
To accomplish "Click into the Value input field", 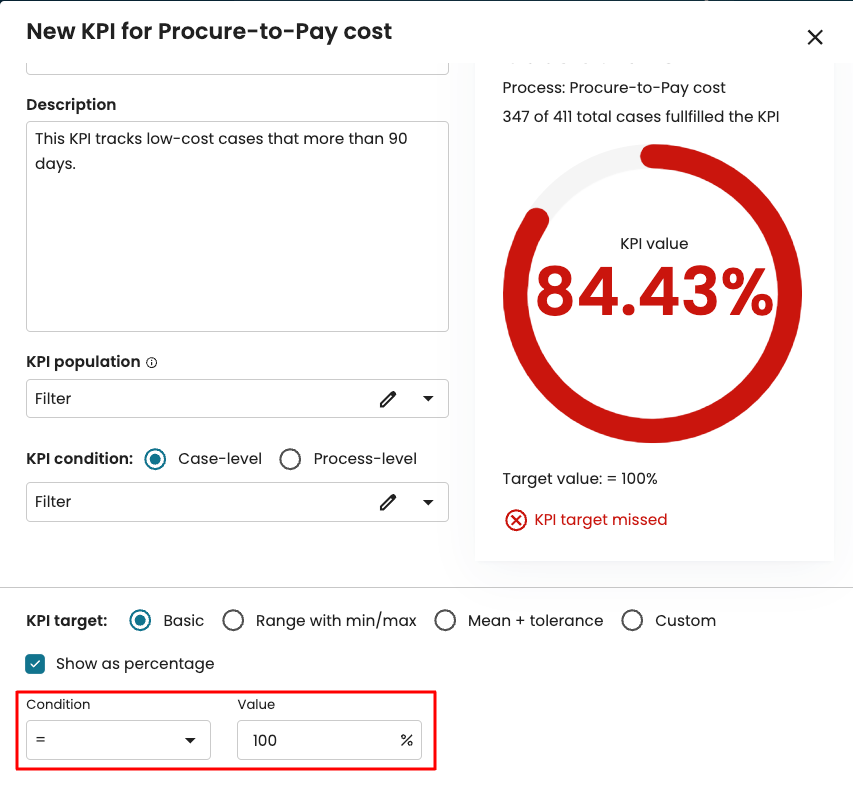I will (315, 741).
